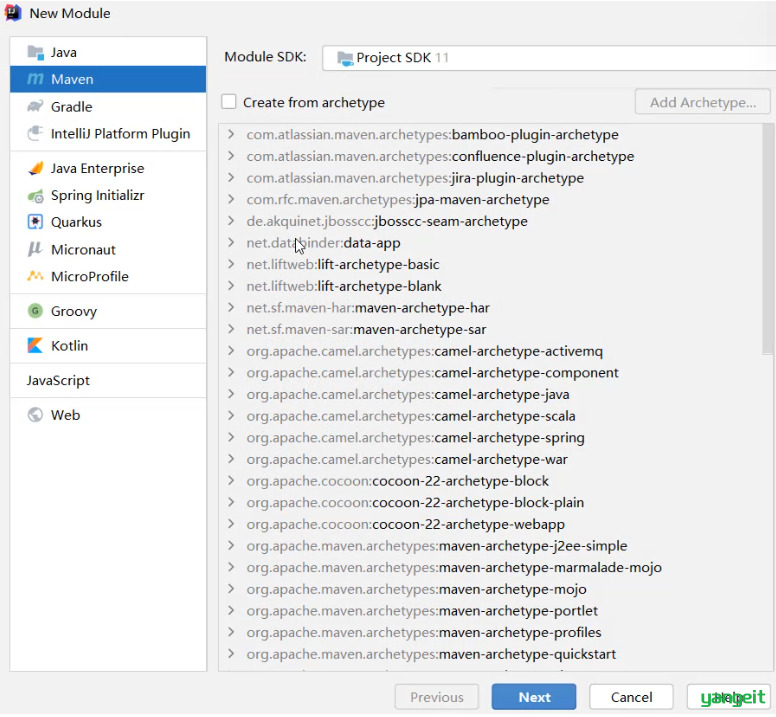Viewport: 776px width, 717px height.
Task: Select Java module type
Action: coord(108,52)
